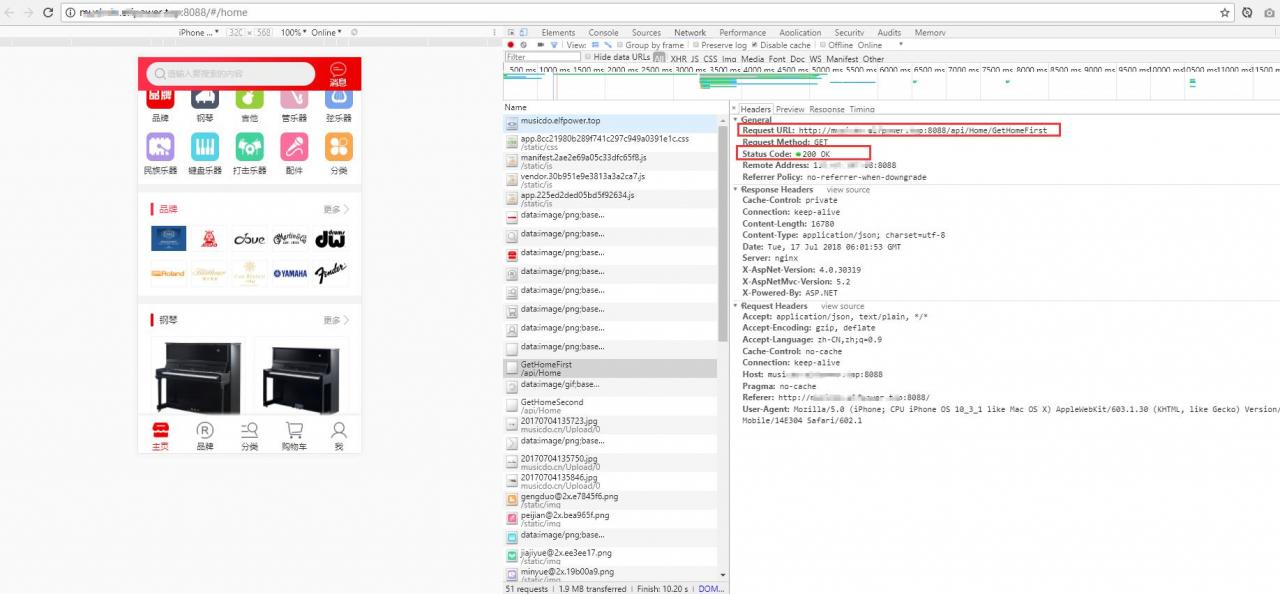
Task: Tap the 品牌 bottom navigation icon
Action: point(205,430)
